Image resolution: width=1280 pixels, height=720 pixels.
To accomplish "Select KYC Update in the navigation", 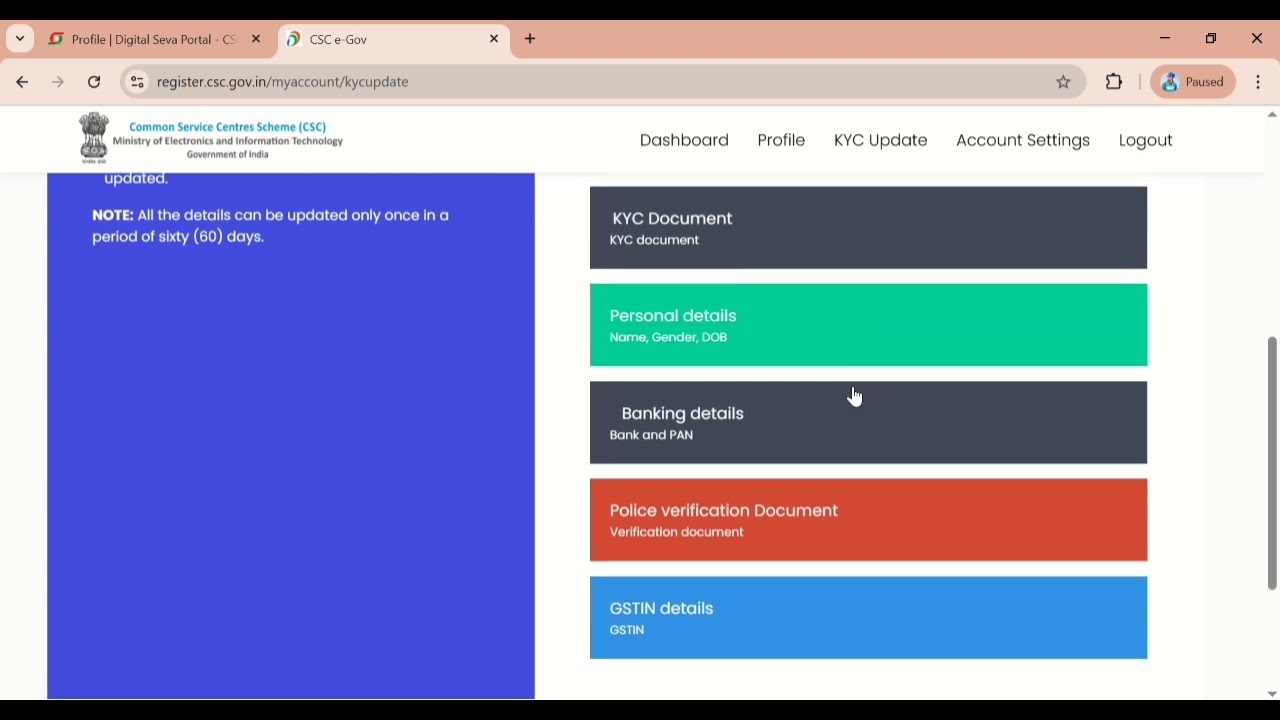I will point(881,141).
